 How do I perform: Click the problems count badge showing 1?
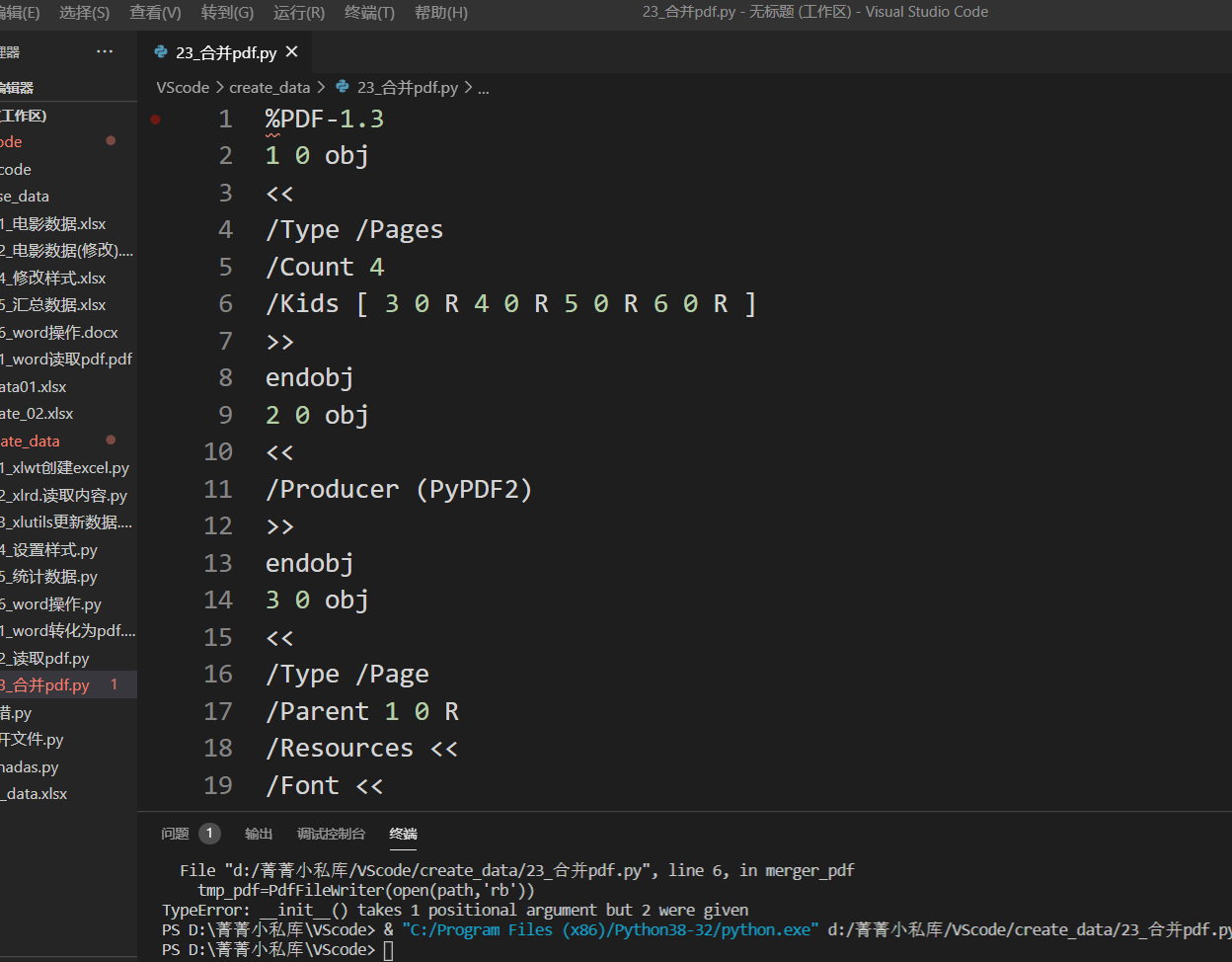[x=209, y=834]
